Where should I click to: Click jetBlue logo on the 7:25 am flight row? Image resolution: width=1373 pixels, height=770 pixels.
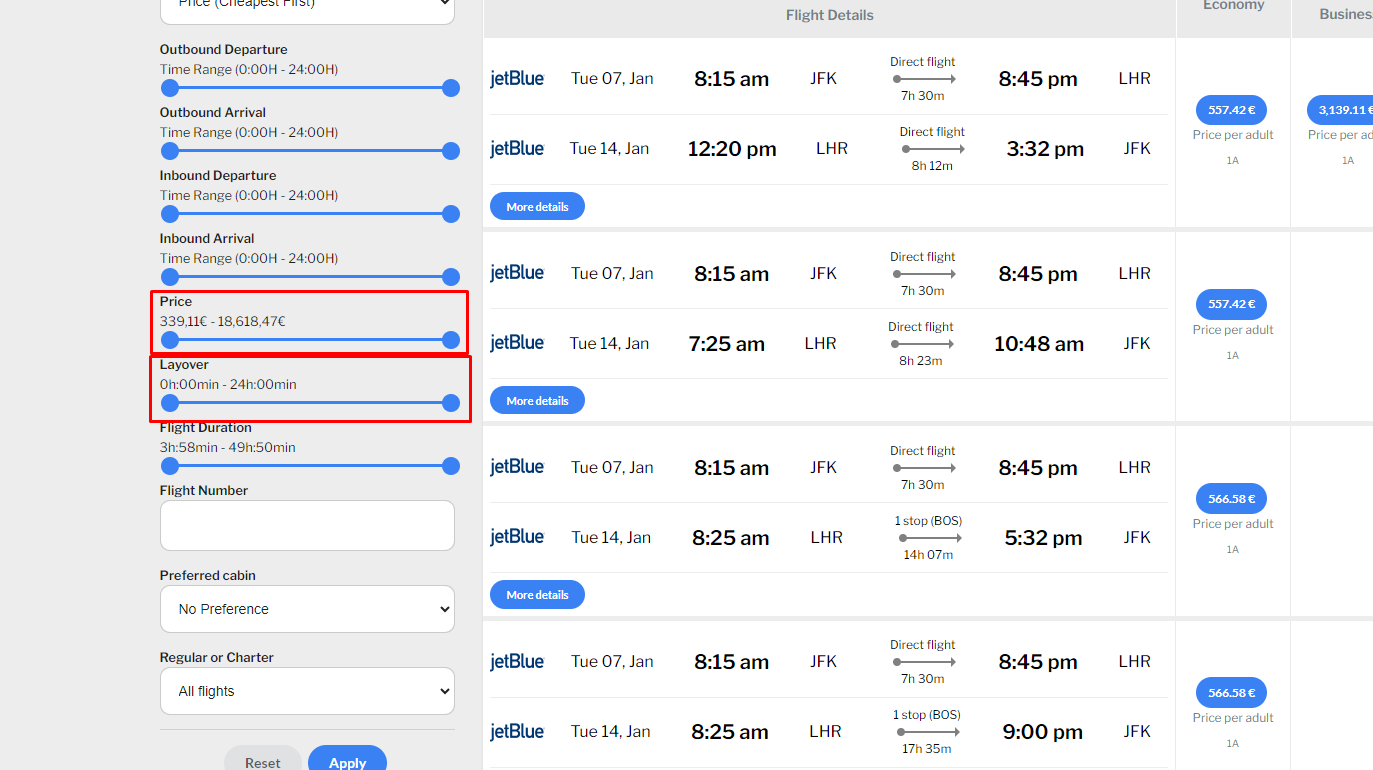[517, 342]
